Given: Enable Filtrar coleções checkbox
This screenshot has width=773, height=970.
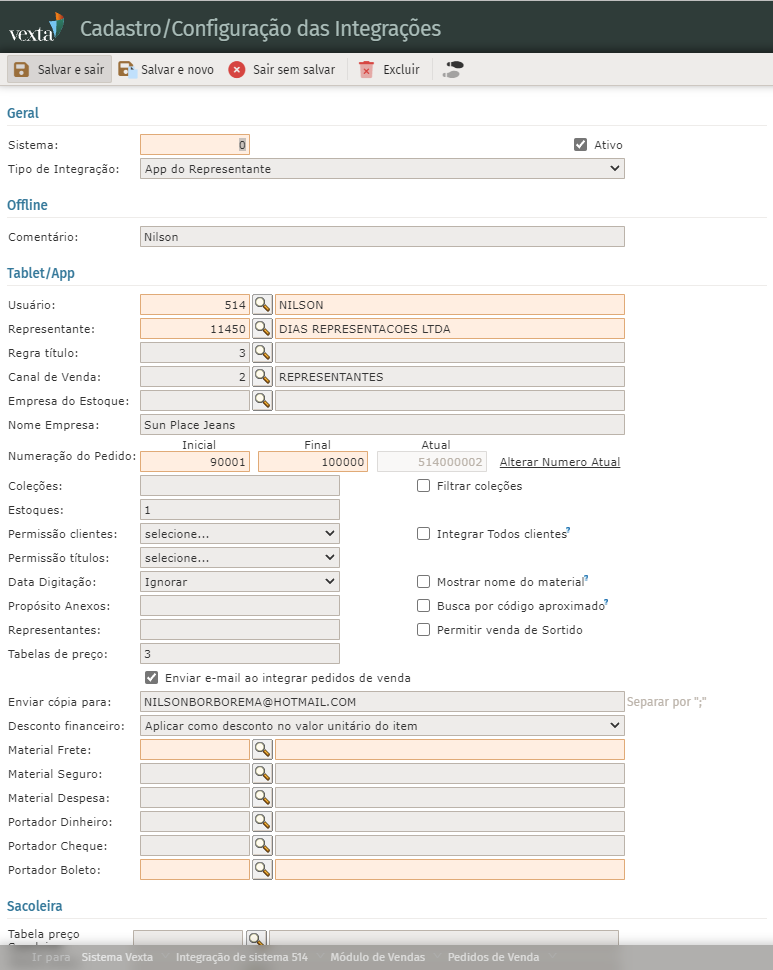Looking at the screenshot, I should [424, 486].
